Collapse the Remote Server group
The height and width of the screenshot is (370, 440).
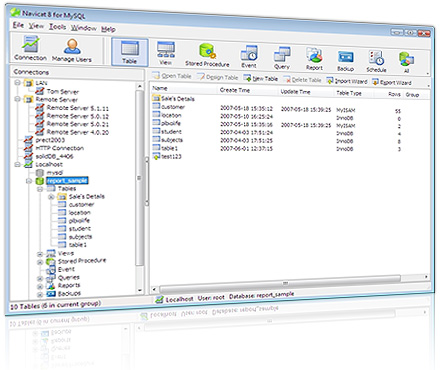coord(18,99)
